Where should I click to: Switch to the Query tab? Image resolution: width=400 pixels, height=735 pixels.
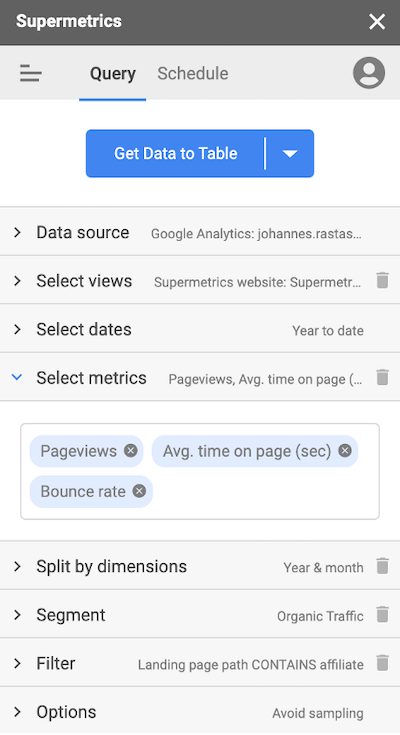(113, 74)
